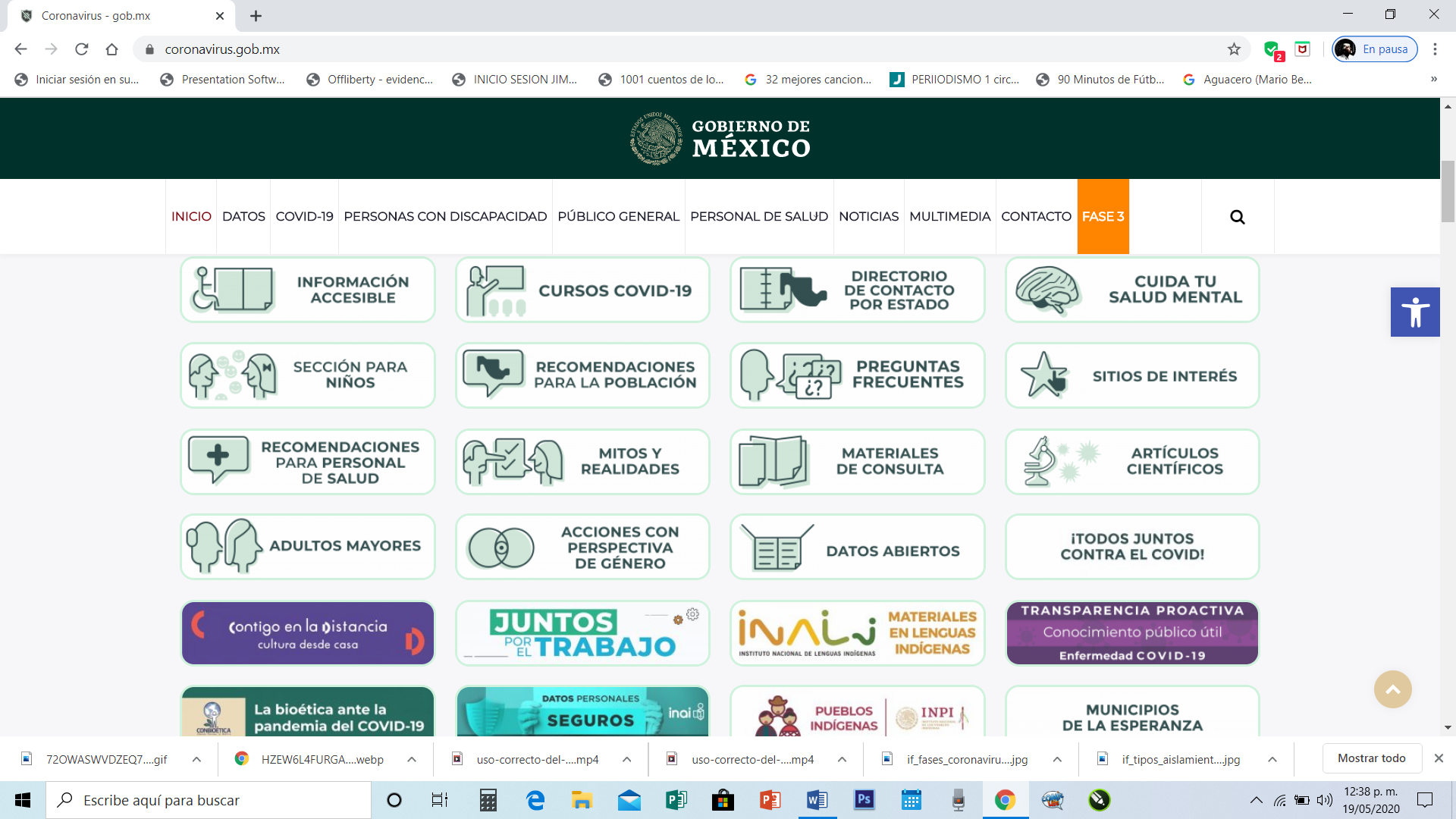Click the Gobierno de México logo
The height and width of the screenshot is (819, 1456).
pyautogui.click(x=720, y=138)
